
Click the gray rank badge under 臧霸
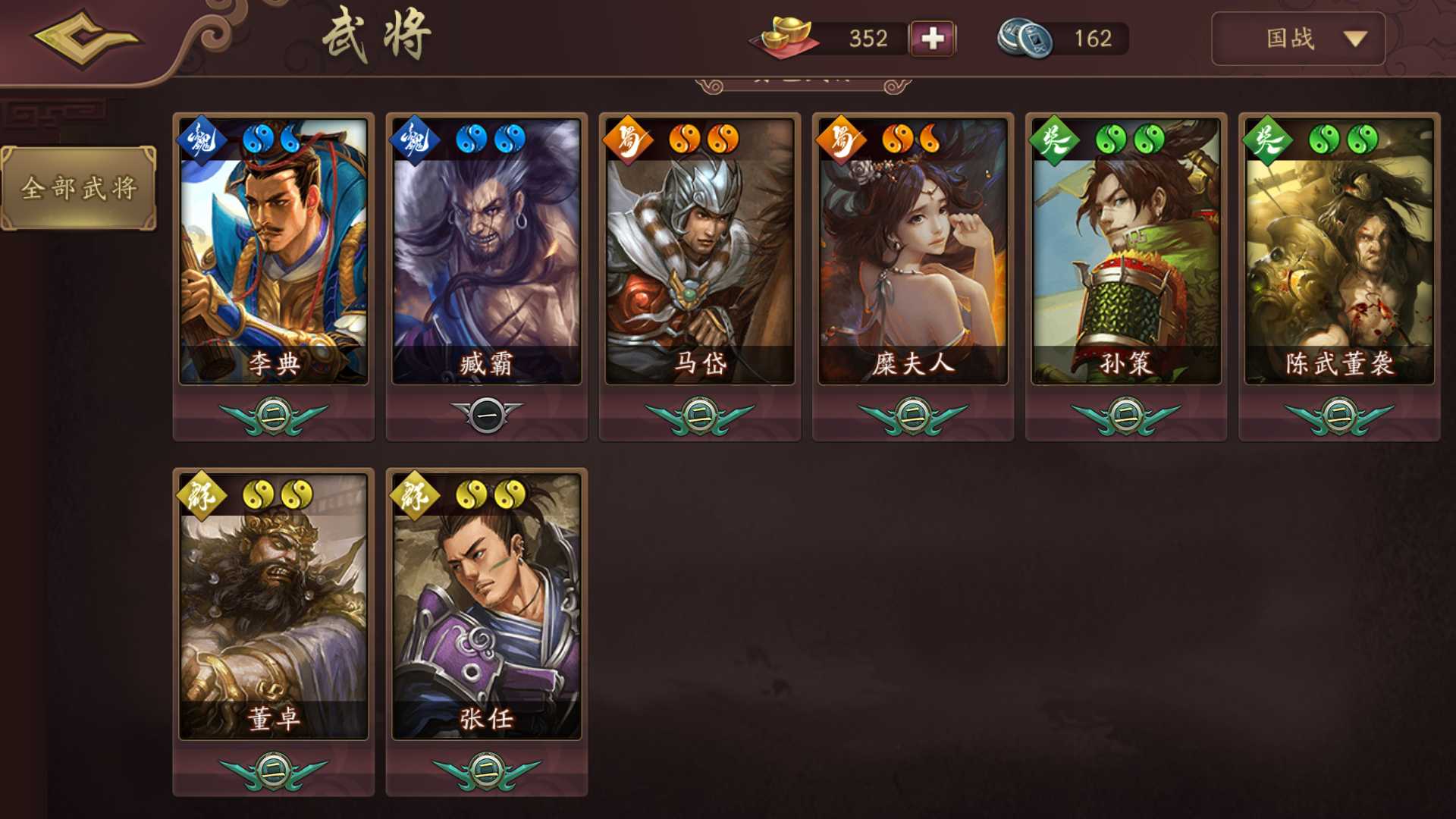(487, 415)
